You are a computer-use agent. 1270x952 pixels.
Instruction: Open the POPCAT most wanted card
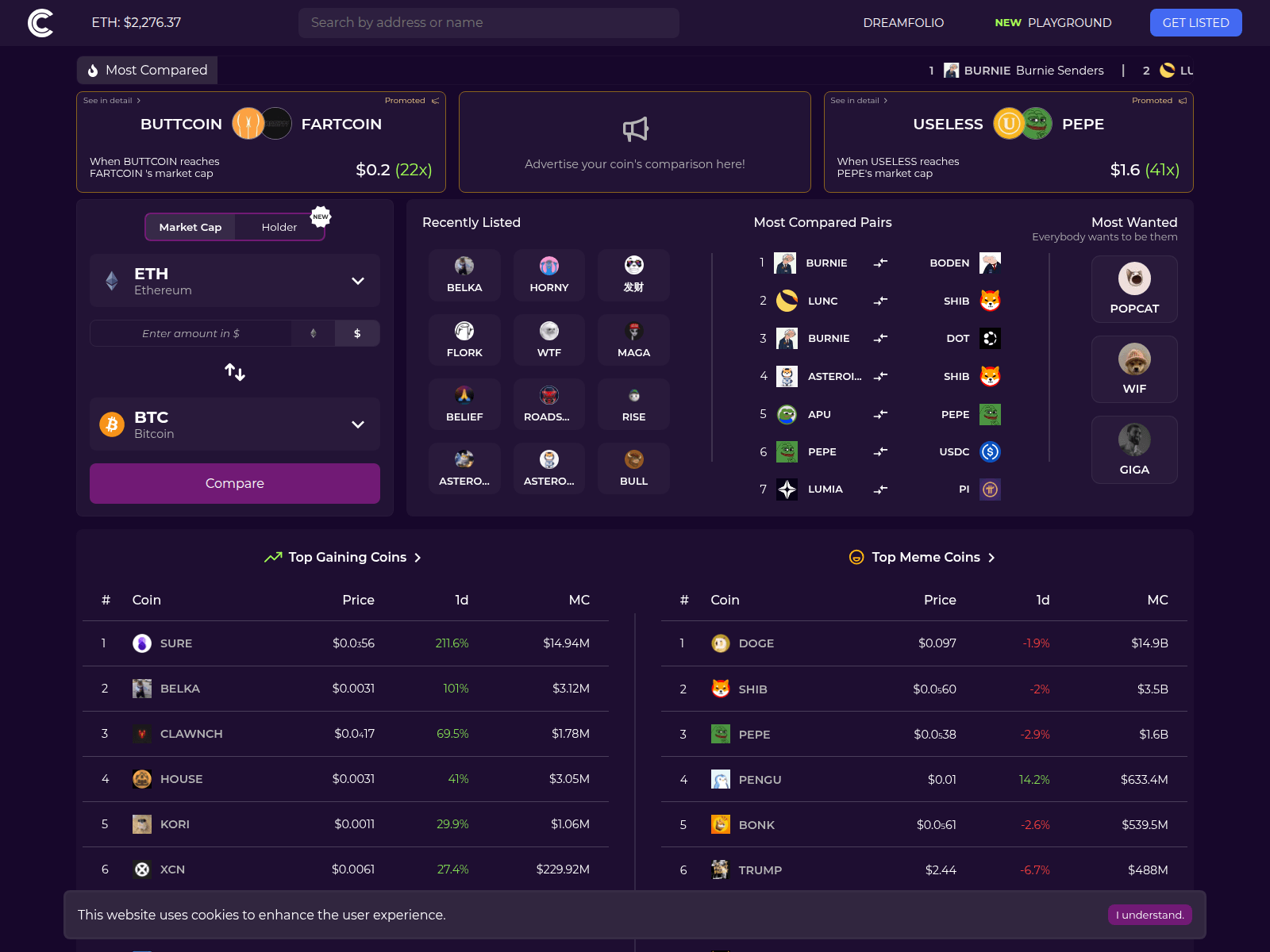click(1134, 289)
